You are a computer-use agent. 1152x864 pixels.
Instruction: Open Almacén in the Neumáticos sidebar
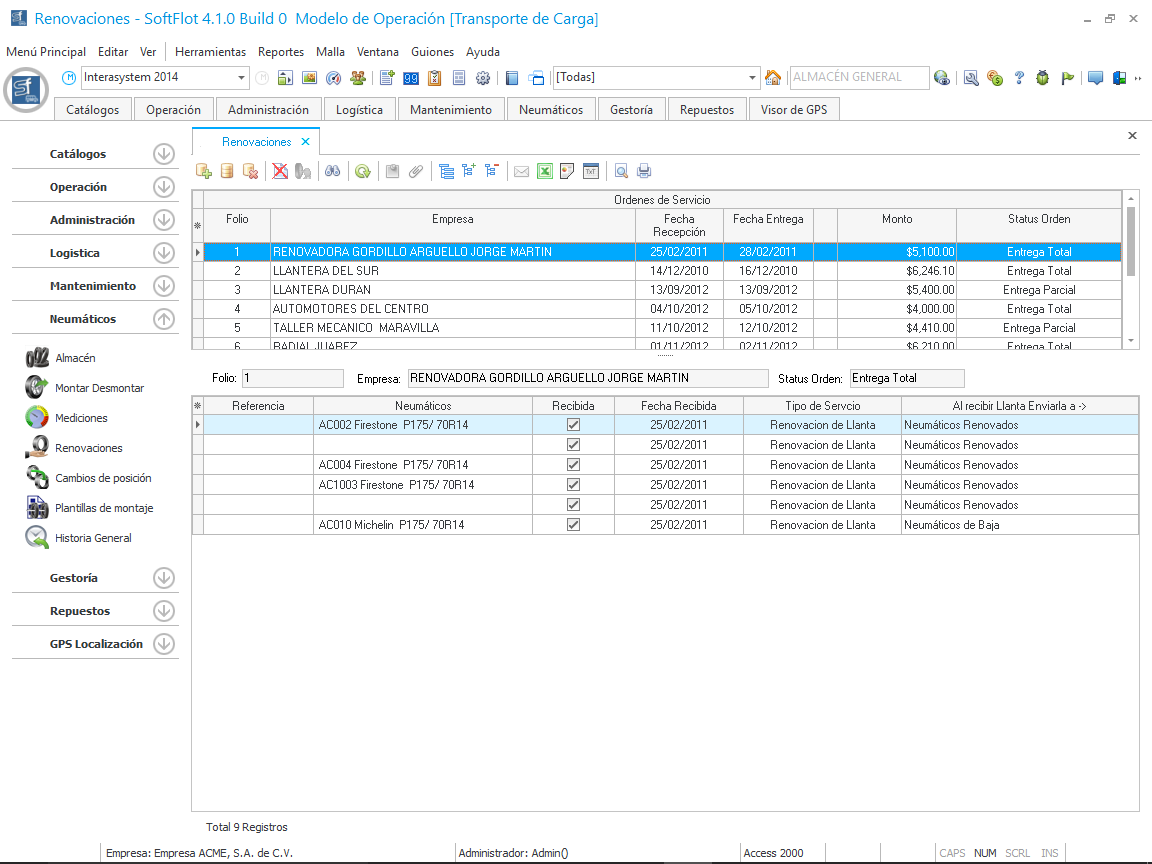[x=75, y=358]
